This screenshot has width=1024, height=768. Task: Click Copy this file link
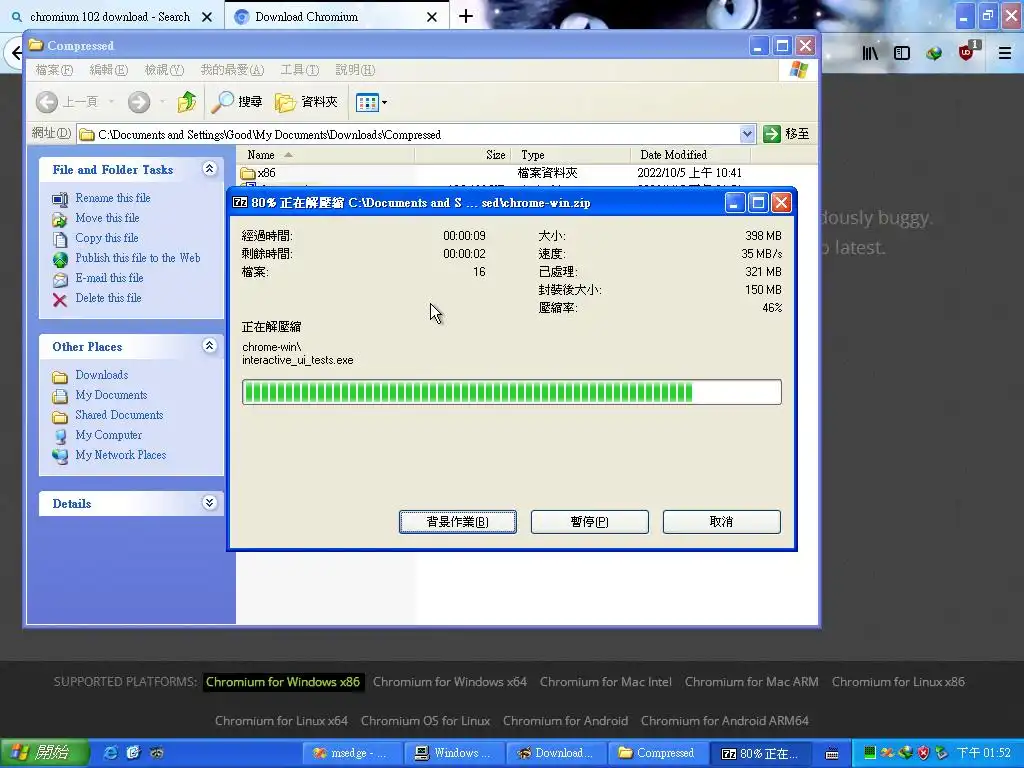point(106,238)
